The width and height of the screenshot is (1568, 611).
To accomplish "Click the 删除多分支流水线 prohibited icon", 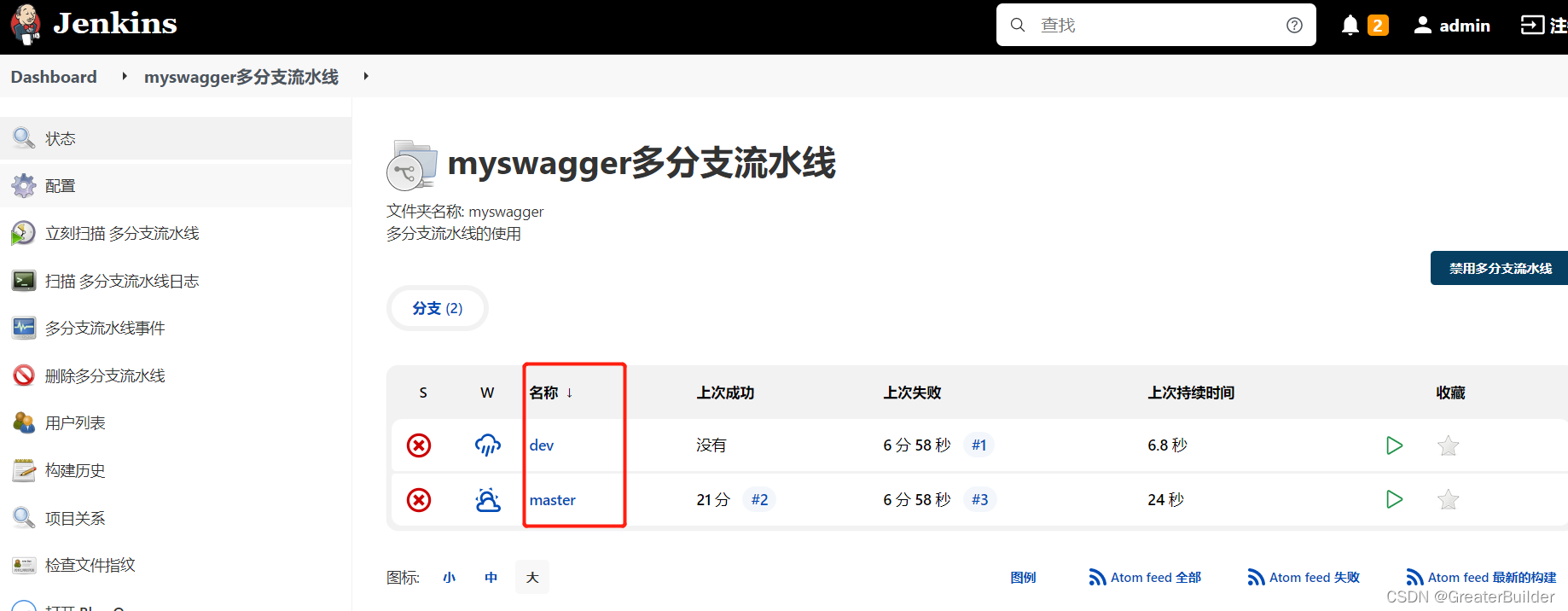I will pyautogui.click(x=24, y=375).
